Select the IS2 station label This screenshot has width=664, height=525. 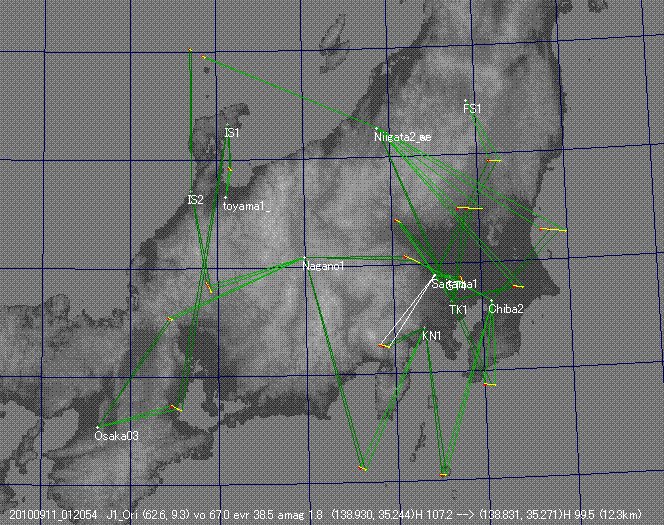(195, 200)
